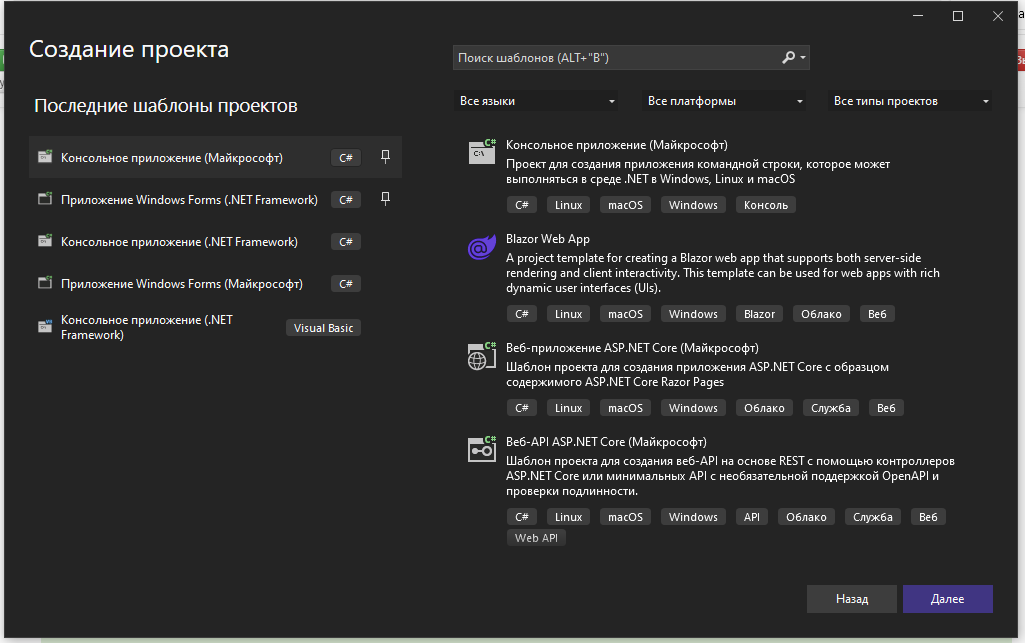1025x643 pixels.
Task: Click the search magnifier icon in the template search box
Action: pos(788,58)
